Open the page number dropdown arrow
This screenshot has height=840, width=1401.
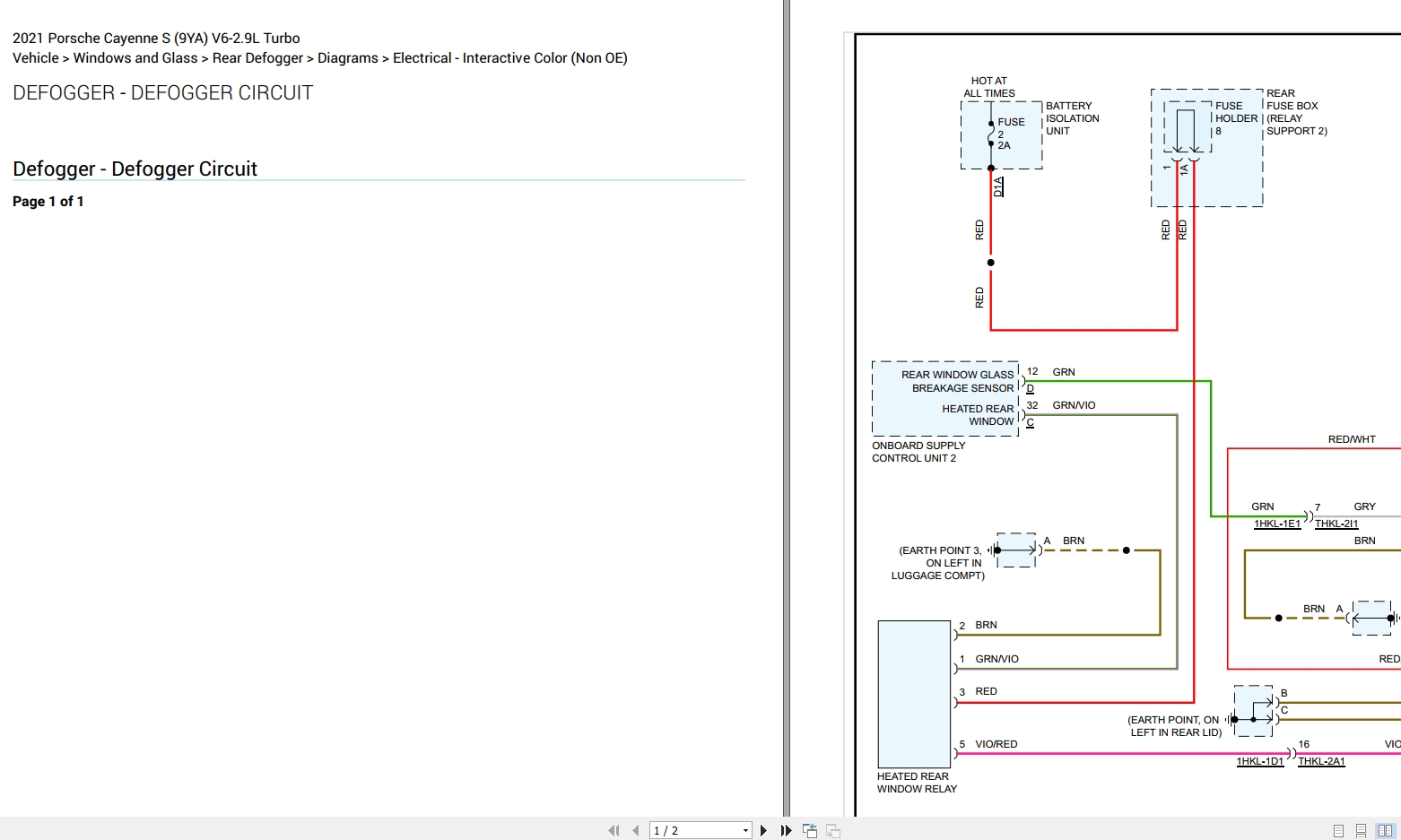coord(745,831)
